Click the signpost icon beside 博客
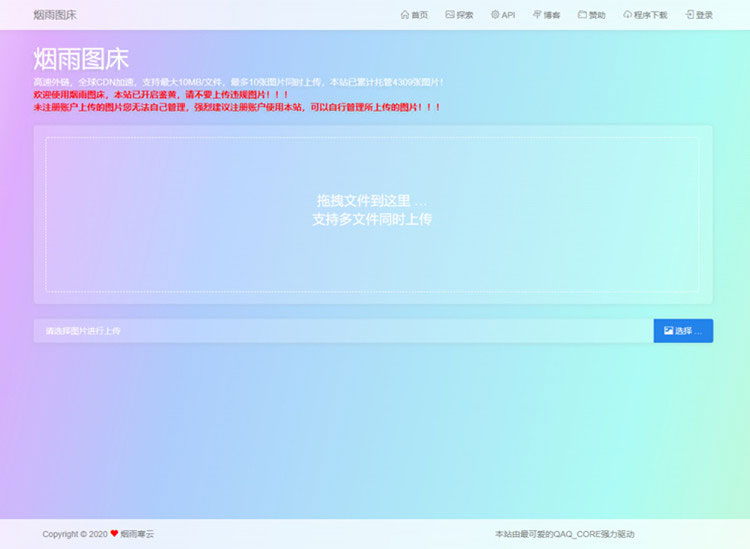This screenshot has width=750, height=549. coord(537,15)
